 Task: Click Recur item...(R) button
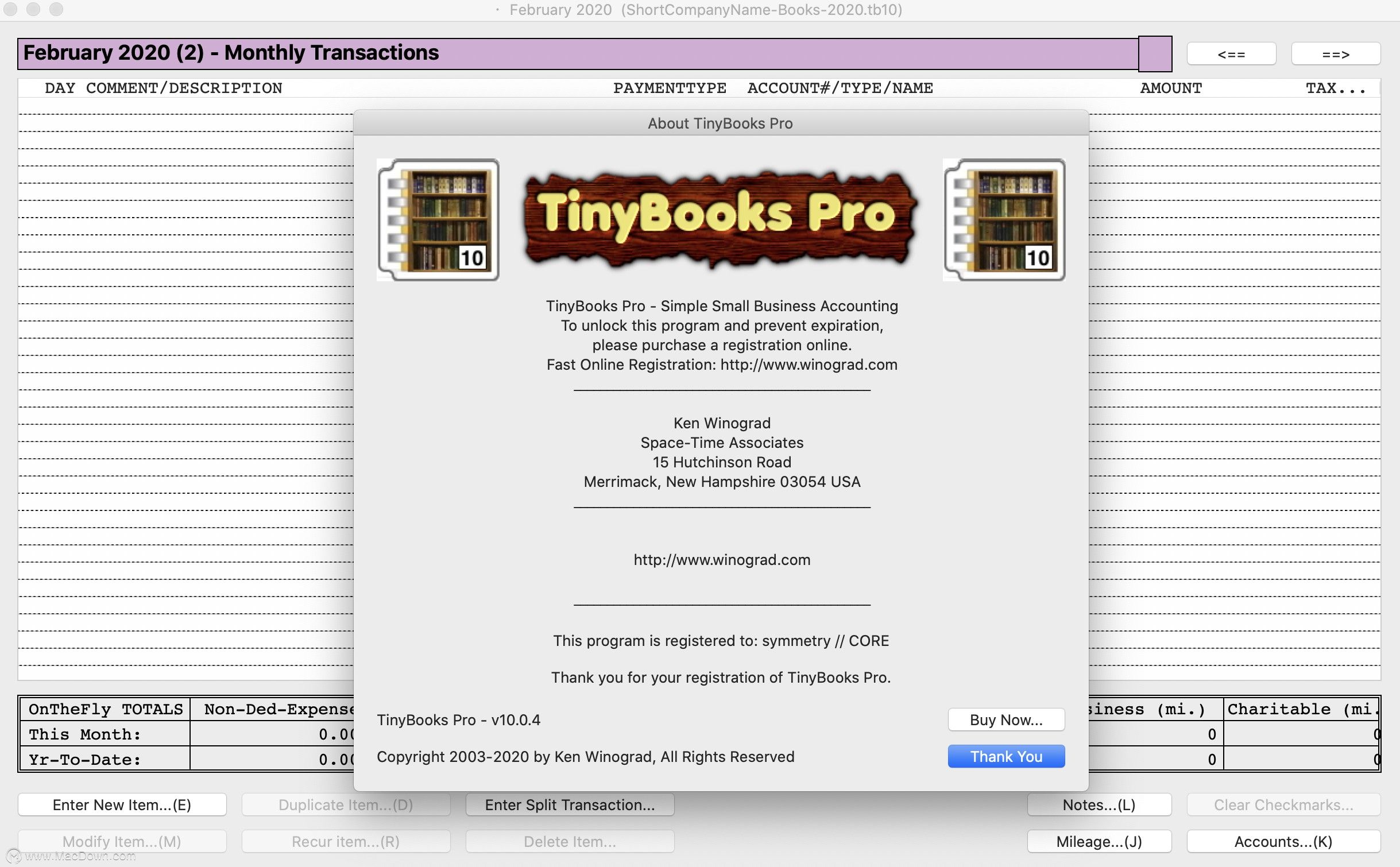[x=346, y=841]
